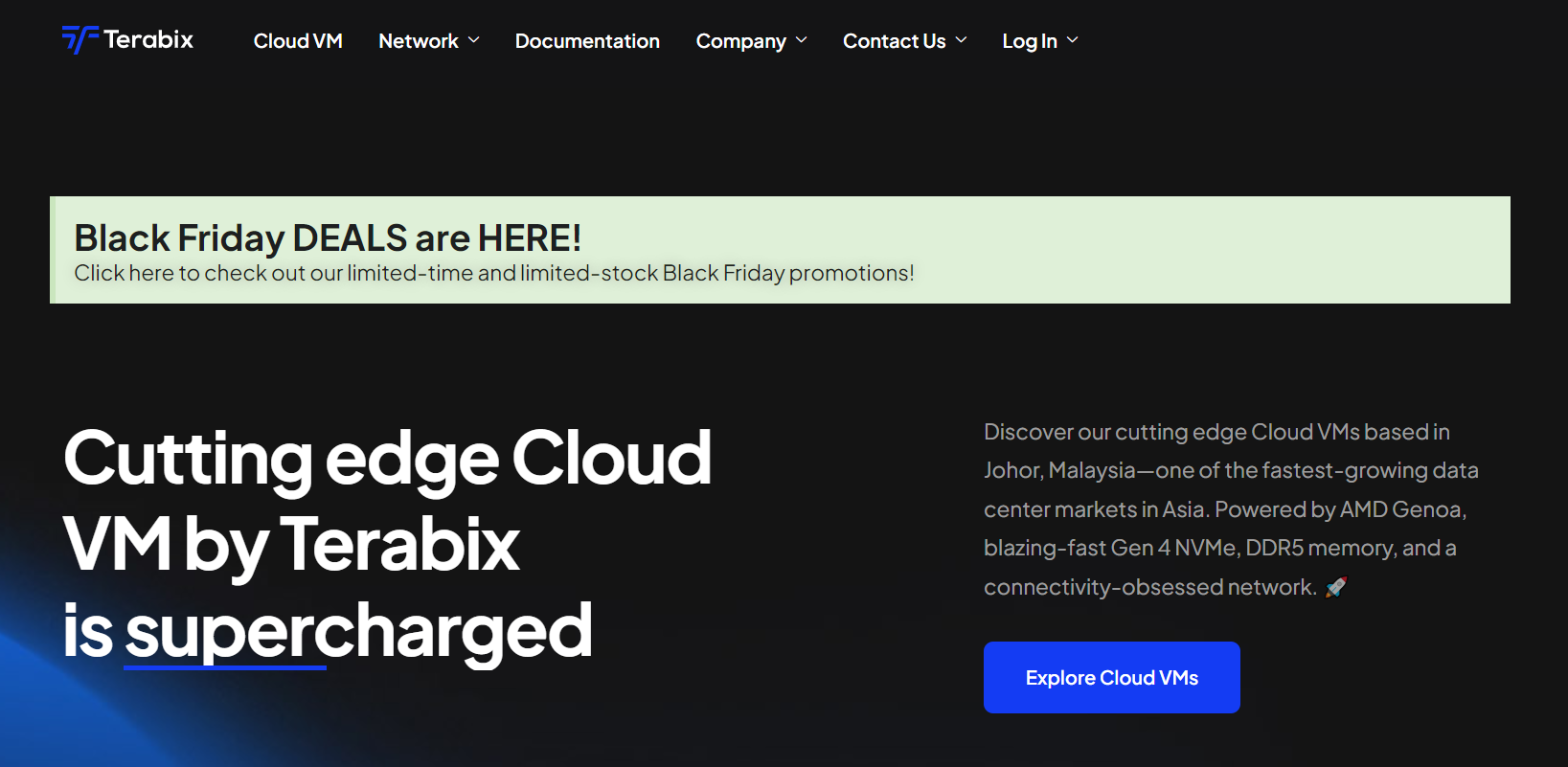Click the 'Johor, Malaysia' description line
Image resolution: width=1568 pixels, height=767 pixels.
pos(1231,470)
